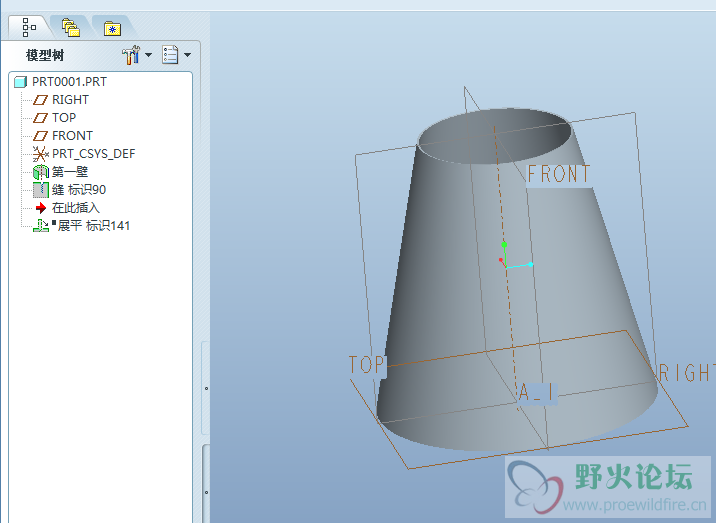Viewport: 716px width, 523px height.
Task: Click the PRT_CSYS_DEF coordinate system icon
Action: (x=41, y=154)
